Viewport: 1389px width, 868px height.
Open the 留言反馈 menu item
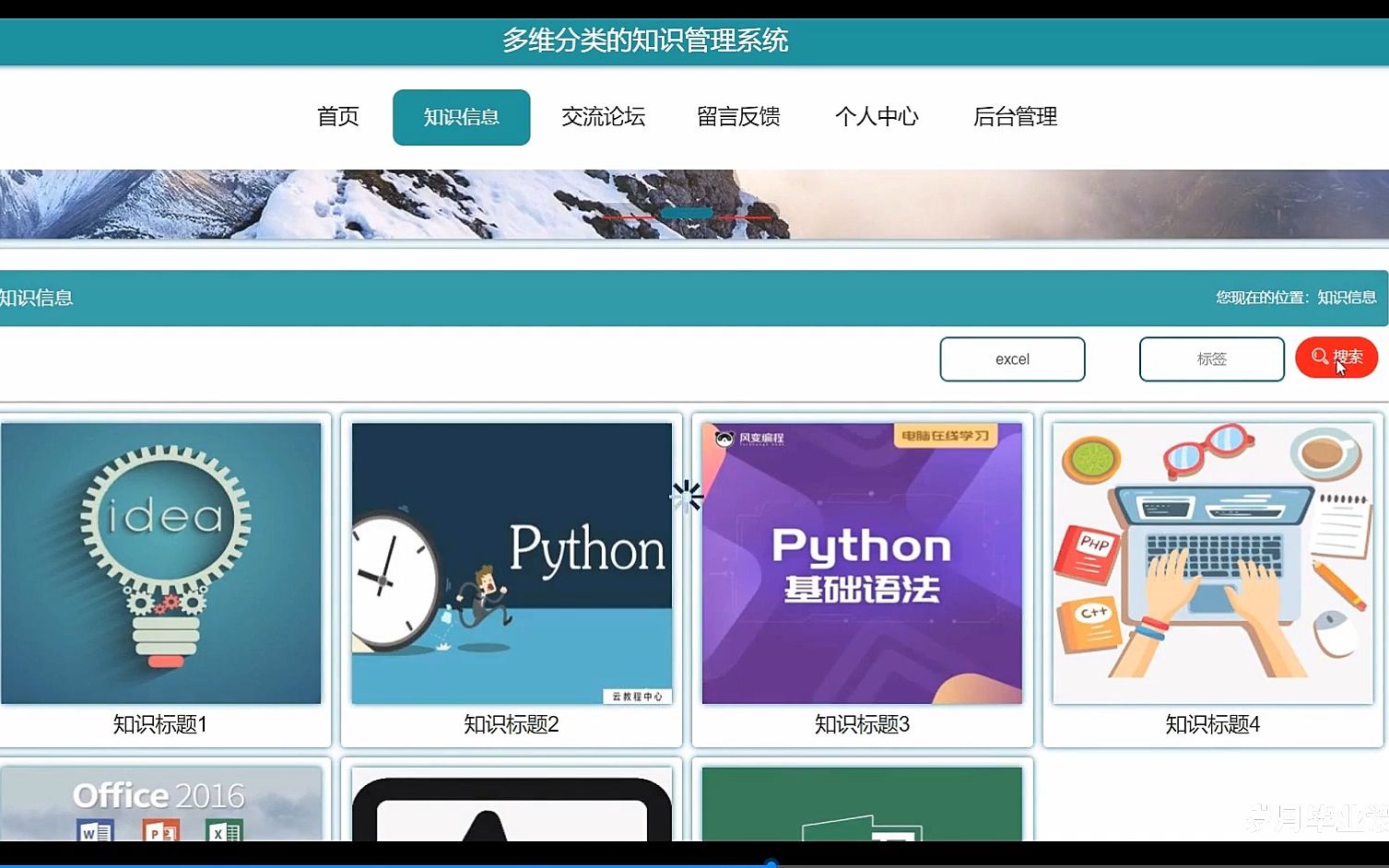pos(738,117)
